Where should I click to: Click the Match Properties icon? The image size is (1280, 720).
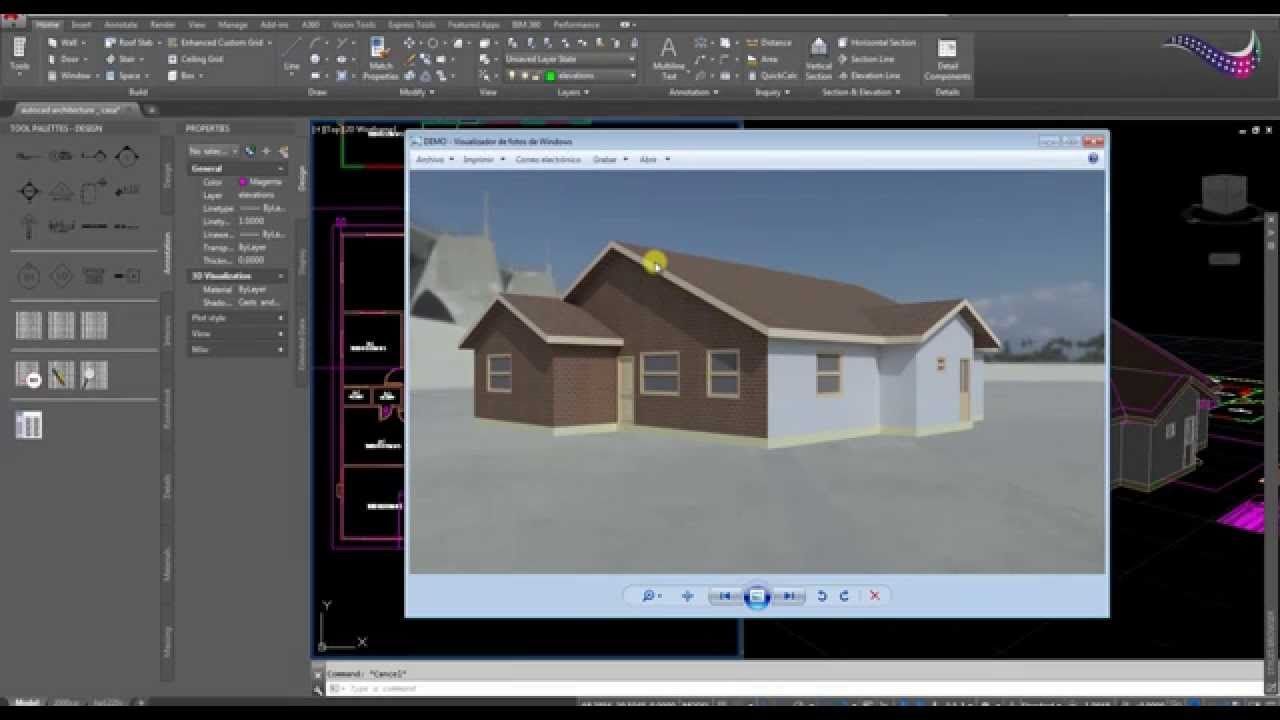pos(380,58)
